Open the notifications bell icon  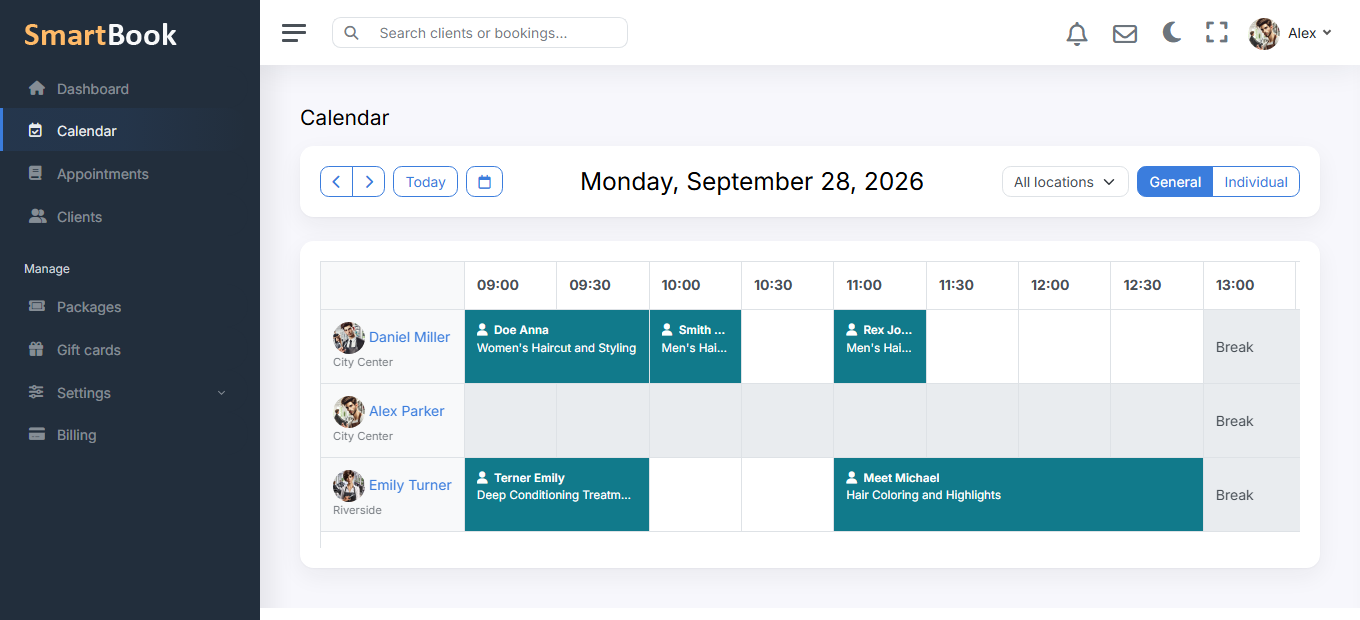coord(1077,33)
